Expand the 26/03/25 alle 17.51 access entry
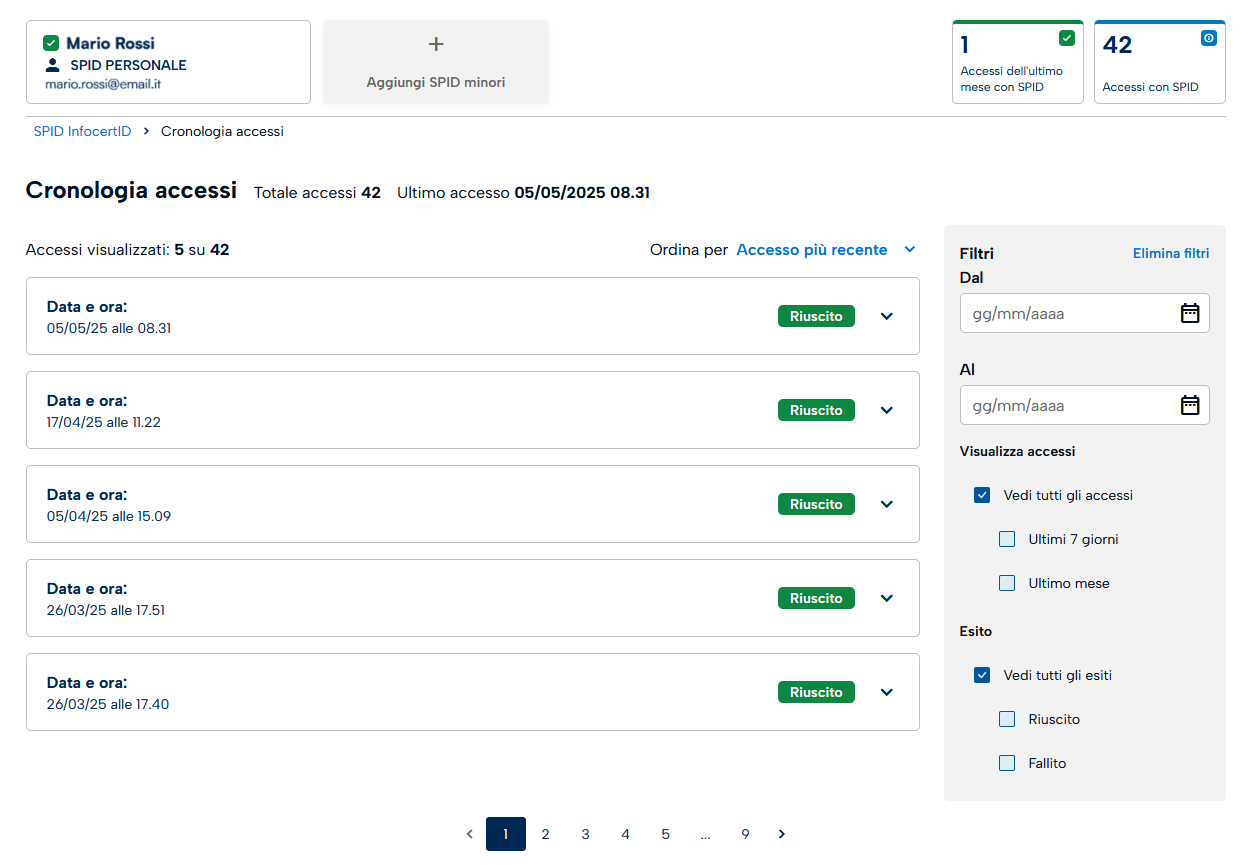Screen dimensions: 1247x865 pyautogui.click(x=886, y=598)
